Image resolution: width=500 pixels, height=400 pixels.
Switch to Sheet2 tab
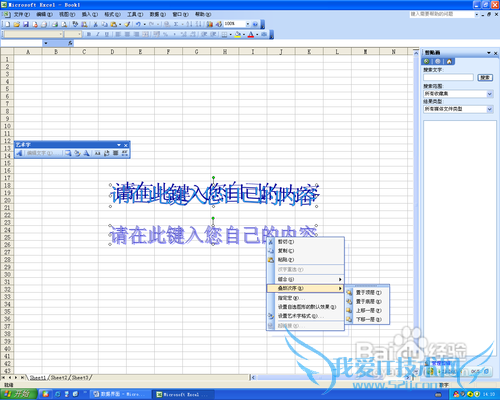tap(59, 377)
